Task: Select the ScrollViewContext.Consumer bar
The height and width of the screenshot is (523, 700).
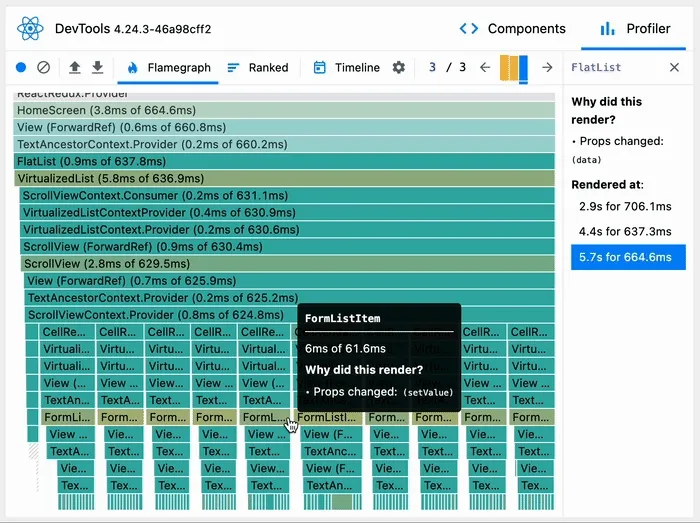Action: [x=287, y=195]
